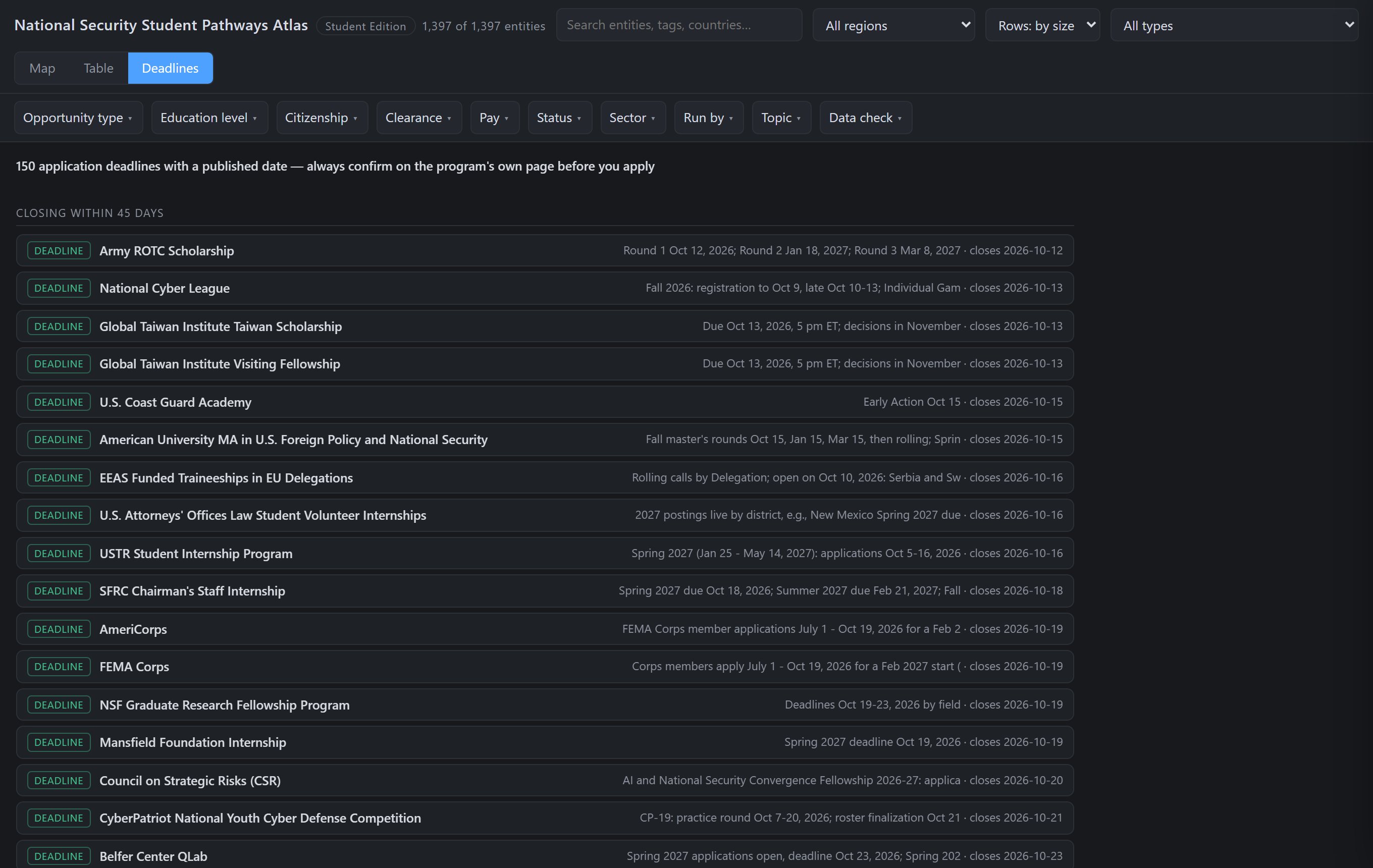Click 'closes 2026-10-18' text on SFRC row
The width and height of the screenshot is (1373, 868).
click(1016, 591)
